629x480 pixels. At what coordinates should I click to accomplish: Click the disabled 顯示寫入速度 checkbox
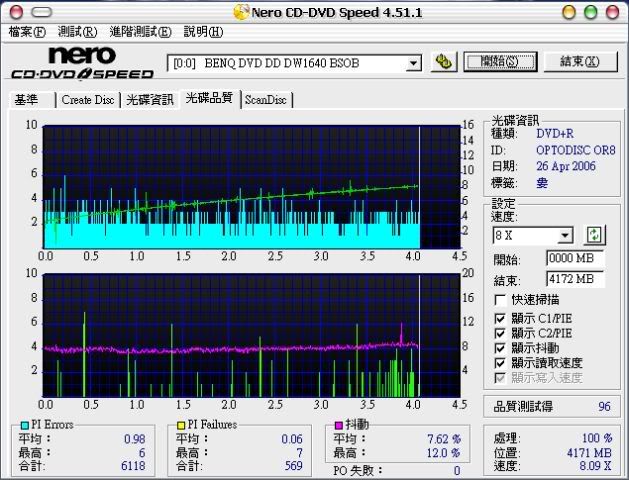(500, 377)
